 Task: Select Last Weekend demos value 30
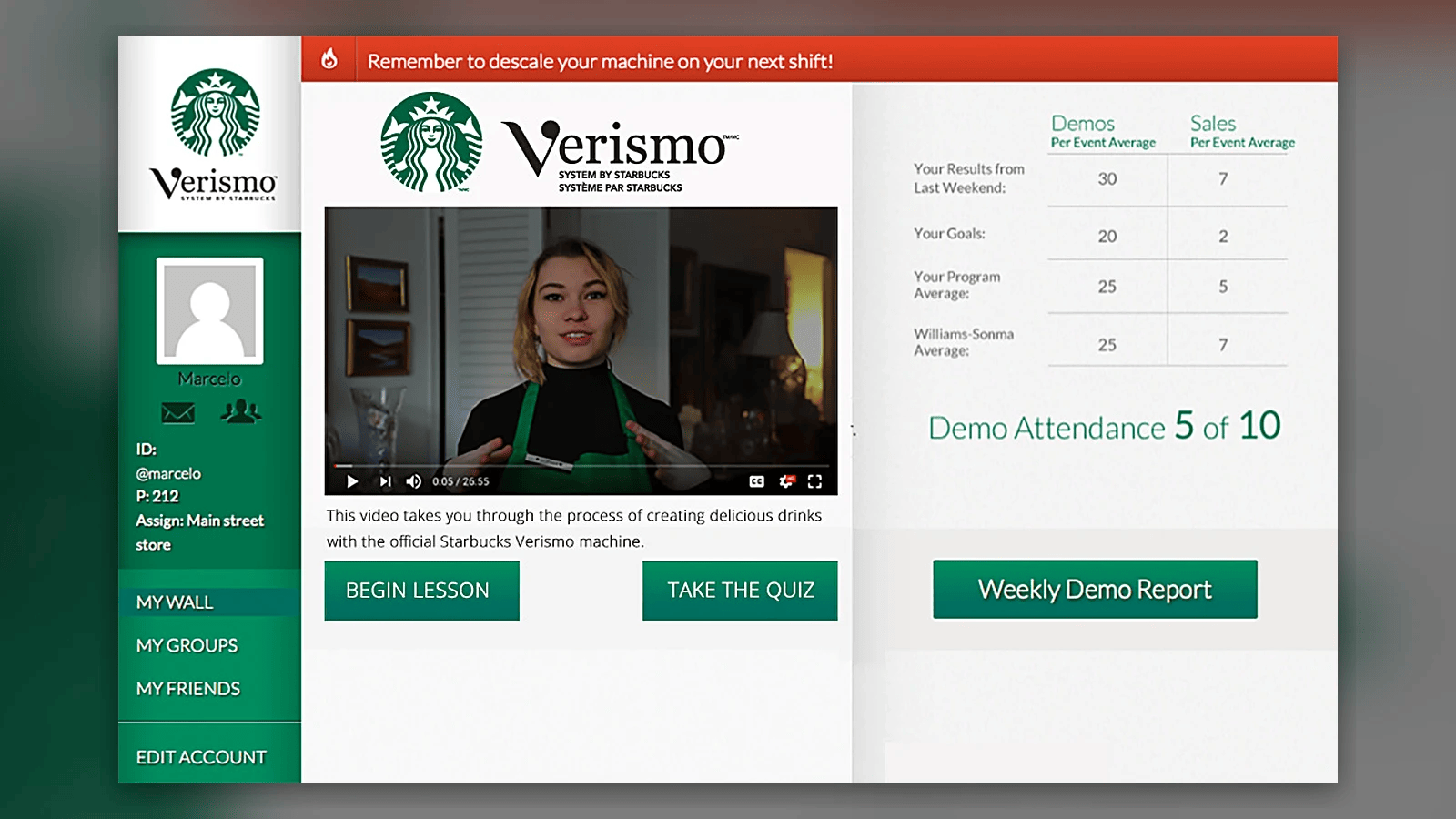pyautogui.click(x=1107, y=179)
